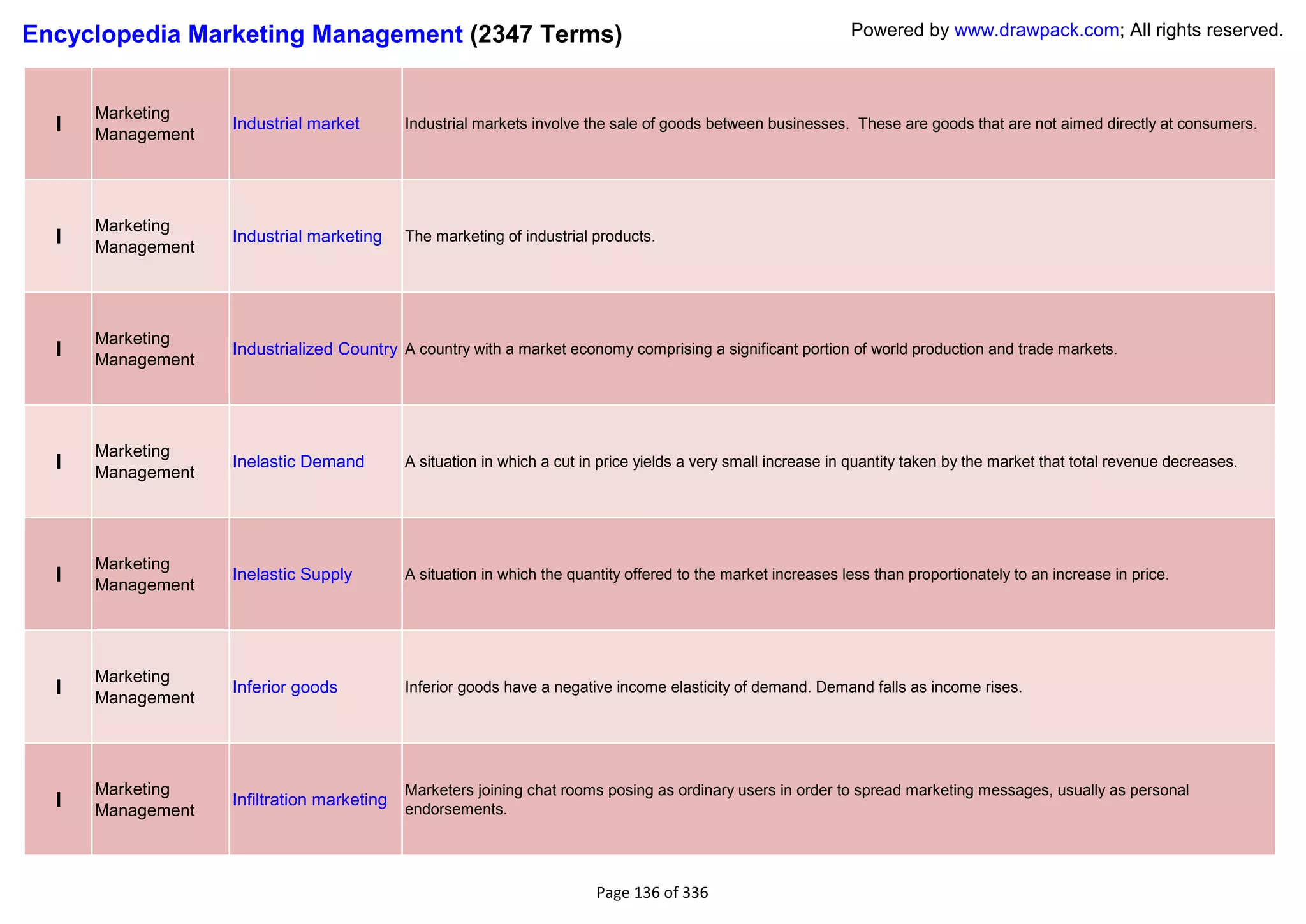The image size is (1306, 924).
Task: Click the 'All rights reserved.' header text
Action: tap(1207, 30)
